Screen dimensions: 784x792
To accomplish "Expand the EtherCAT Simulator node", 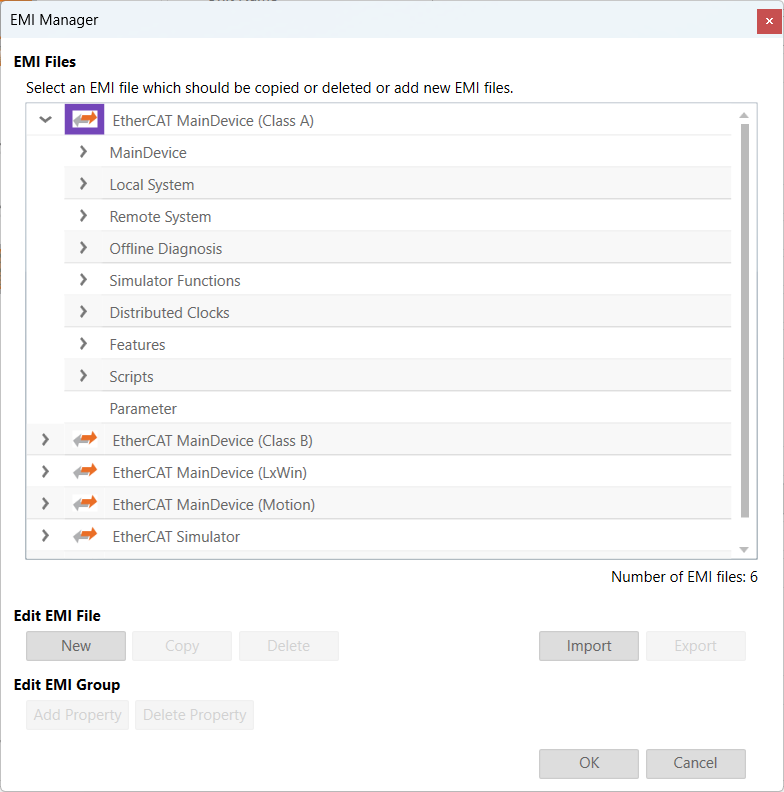I will 45,536.
